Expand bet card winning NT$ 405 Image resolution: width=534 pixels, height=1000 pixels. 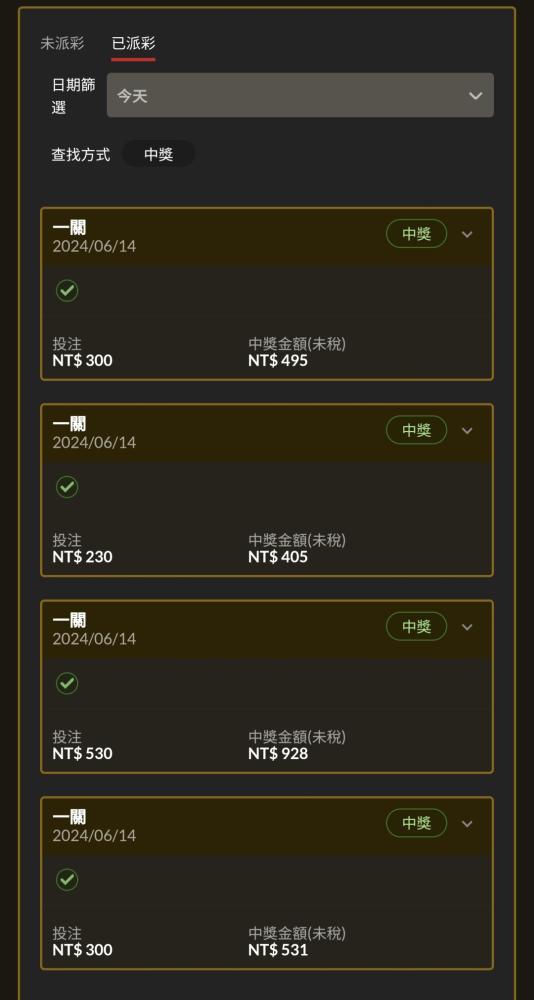pyautogui.click(x=467, y=430)
